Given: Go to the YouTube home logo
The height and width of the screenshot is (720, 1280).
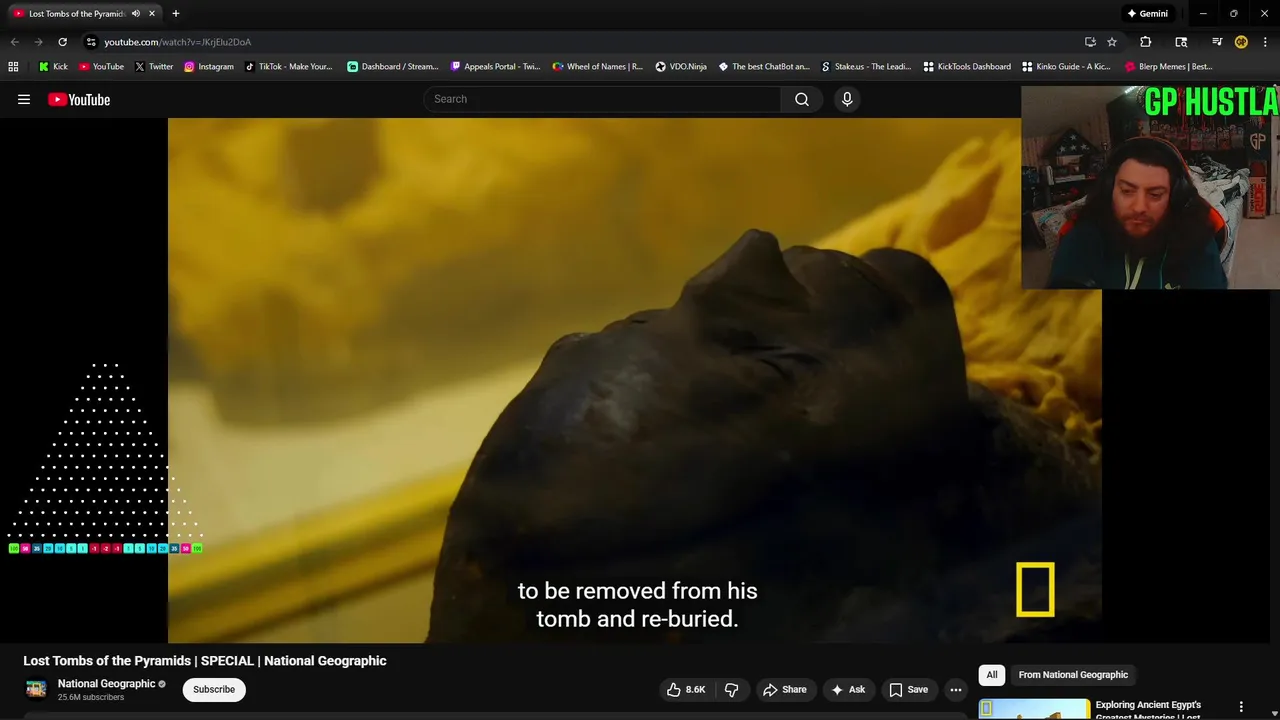Looking at the screenshot, I should [79, 99].
